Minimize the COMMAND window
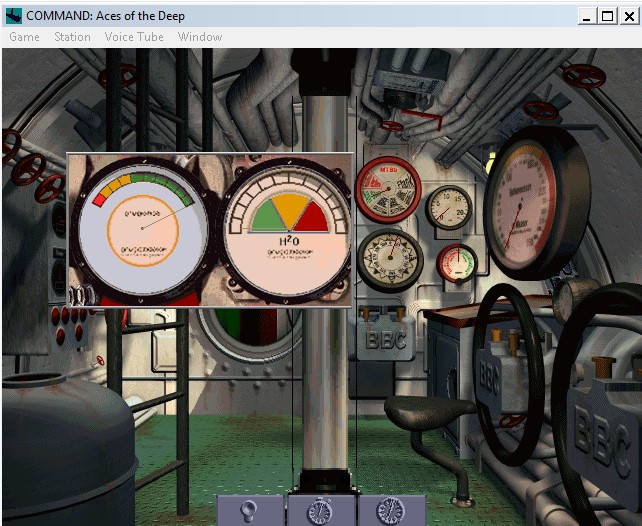 588,16
